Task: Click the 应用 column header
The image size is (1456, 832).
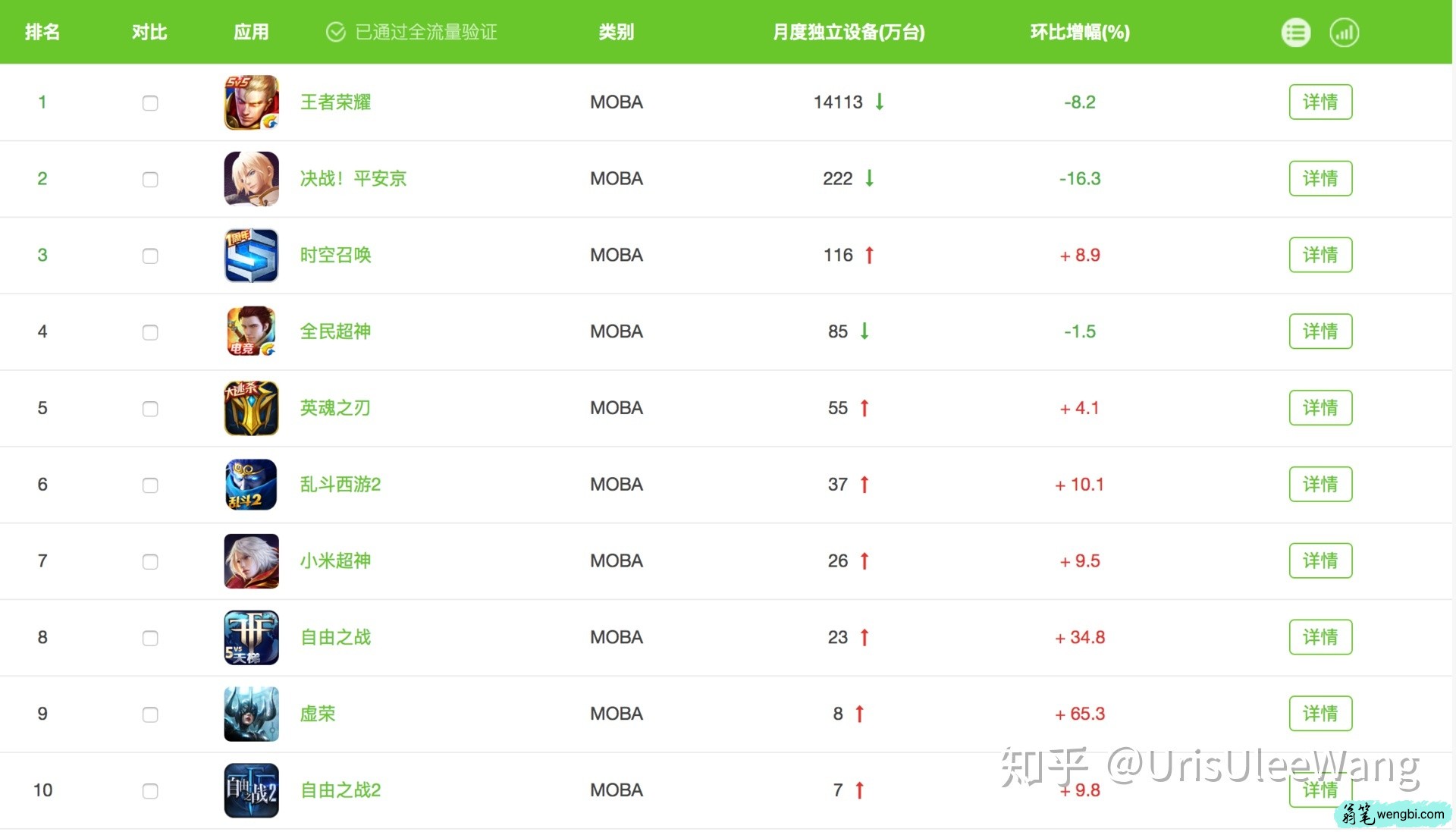Action: click(x=251, y=33)
